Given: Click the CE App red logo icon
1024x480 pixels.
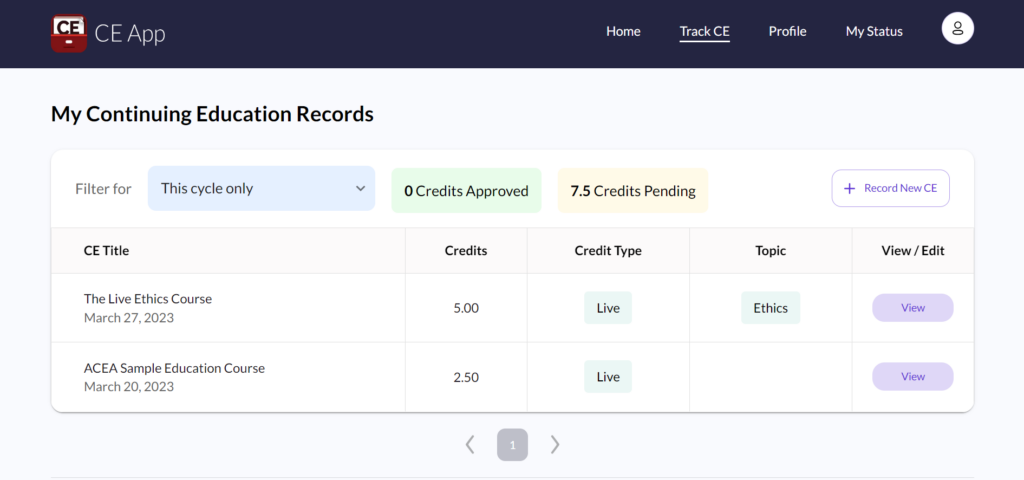Looking at the screenshot, I should 69,33.
